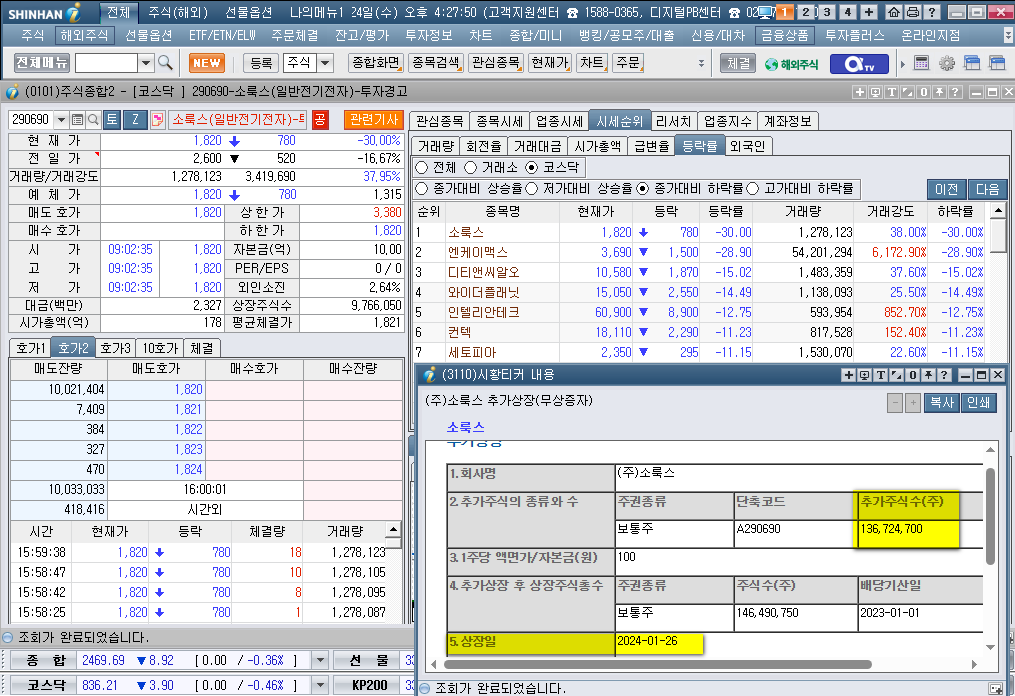Screen dimensions: 1015x696
Task: Click the 다음 button in ranking panel
Action: click(987, 189)
